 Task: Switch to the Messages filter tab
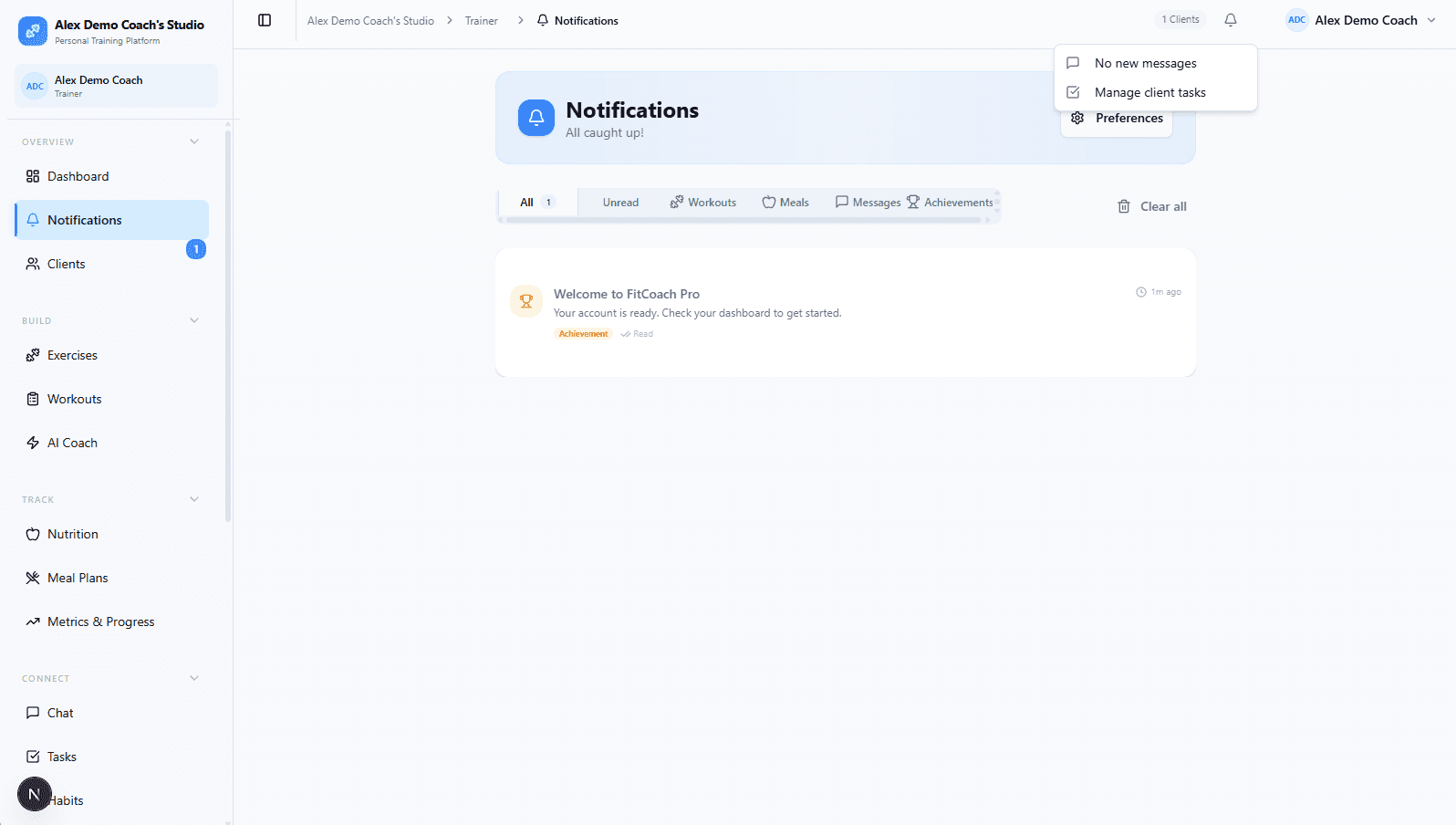click(x=868, y=203)
